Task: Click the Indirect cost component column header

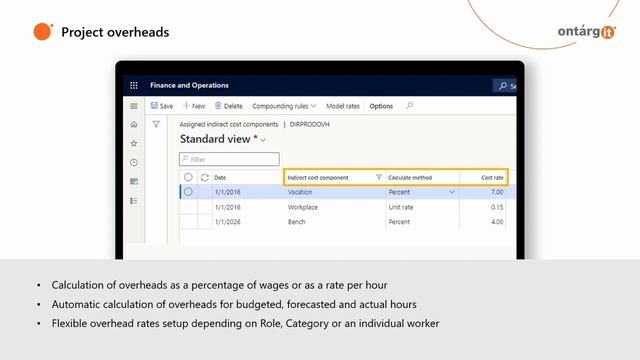Action: click(318, 178)
